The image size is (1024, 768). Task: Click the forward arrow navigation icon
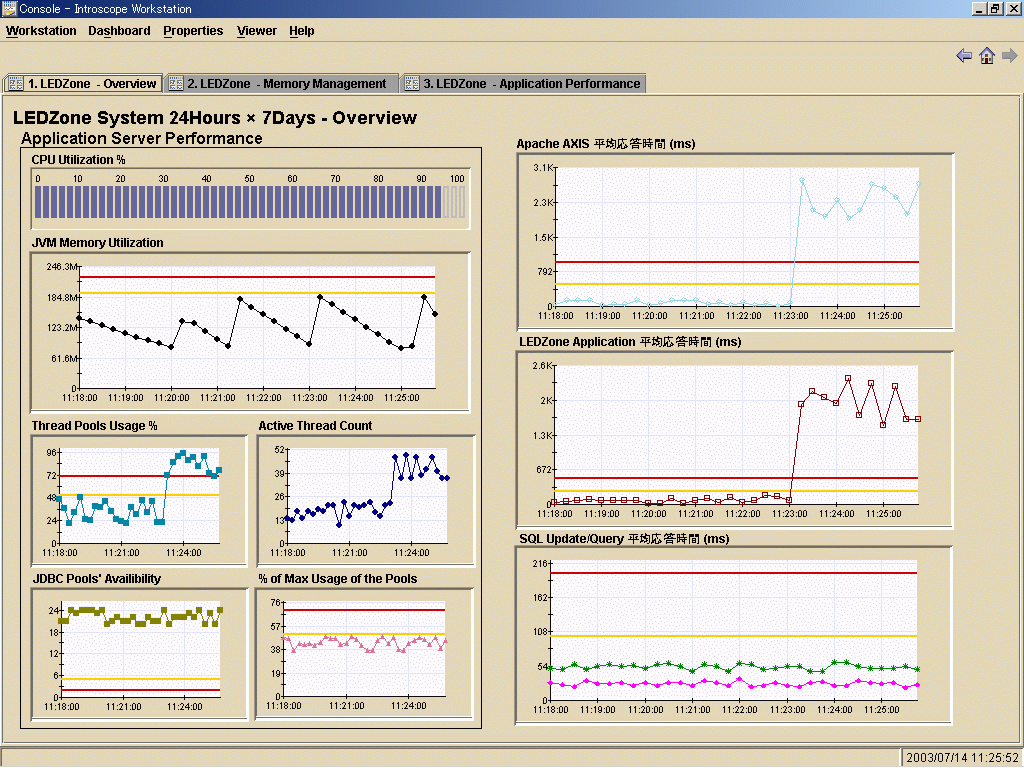[x=1010, y=56]
